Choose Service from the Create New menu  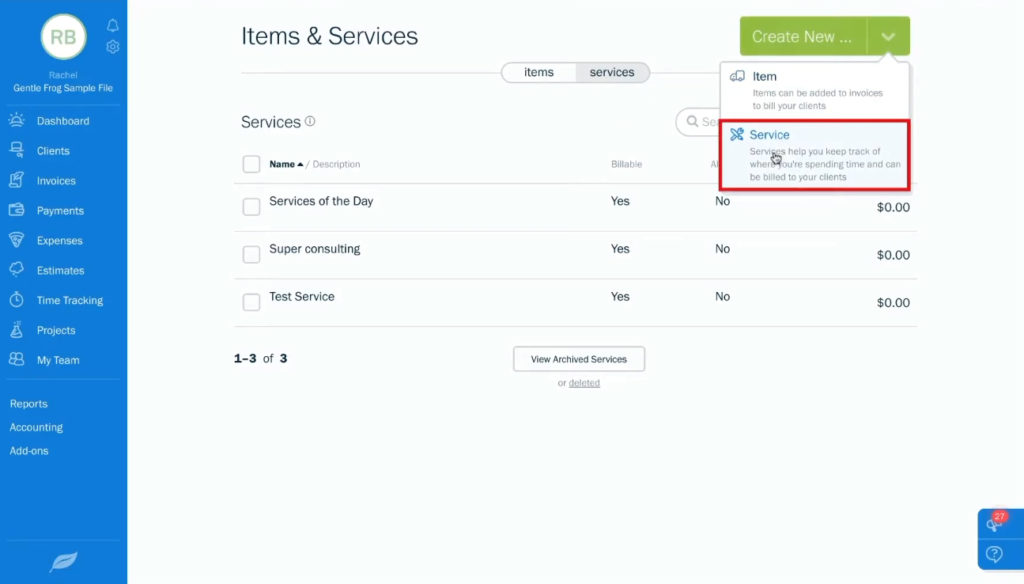point(768,134)
